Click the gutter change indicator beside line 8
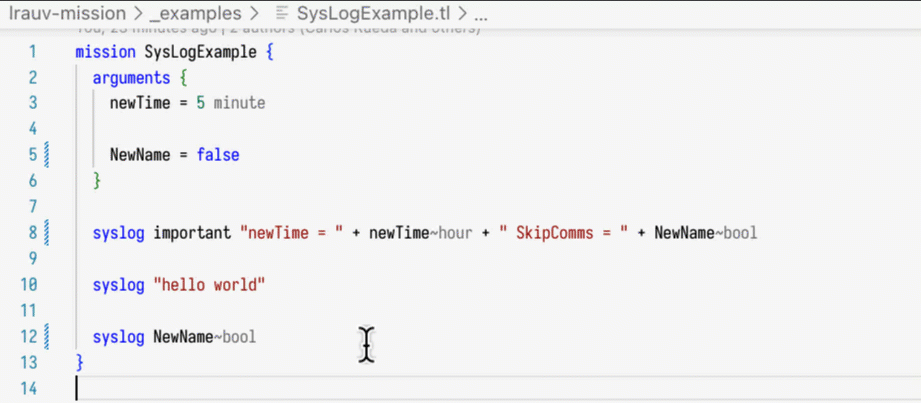Screen dimensions: 921x403 [47, 233]
